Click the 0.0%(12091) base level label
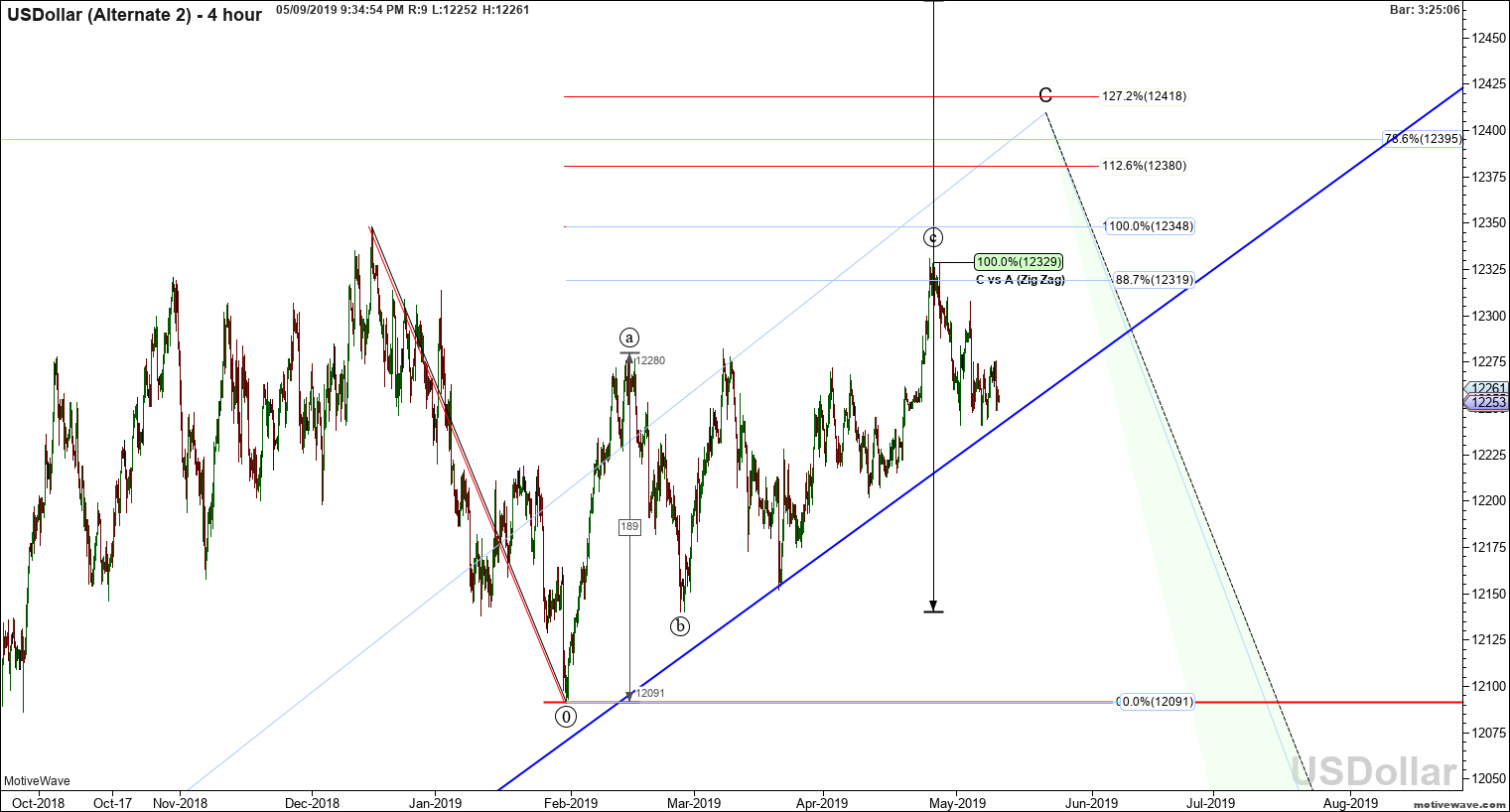This screenshot has width=1510, height=812. coord(1156,702)
